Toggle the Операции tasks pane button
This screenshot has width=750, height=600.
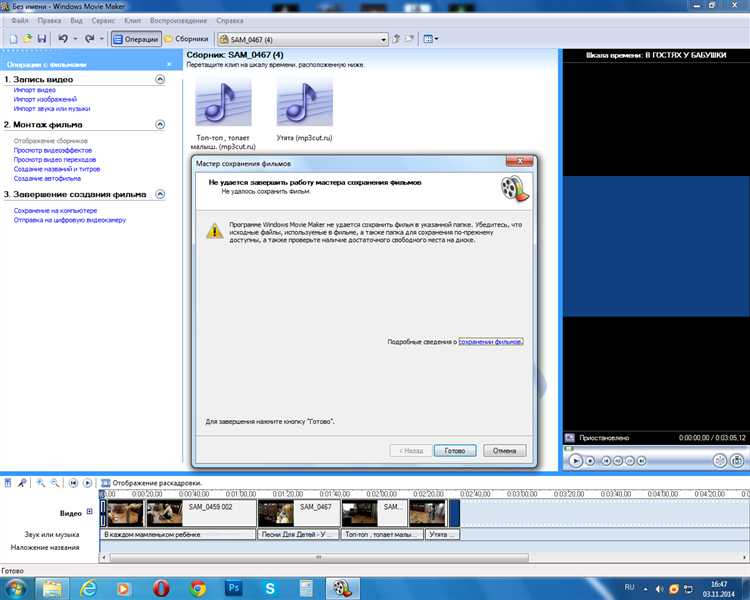coord(136,39)
